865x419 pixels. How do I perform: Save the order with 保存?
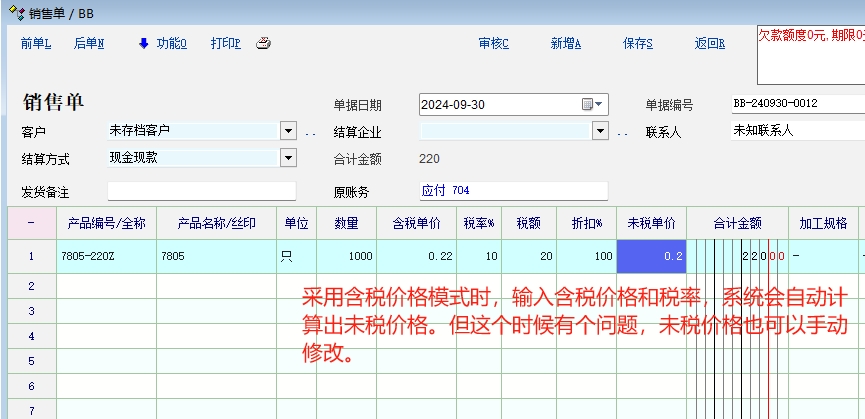point(638,43)
